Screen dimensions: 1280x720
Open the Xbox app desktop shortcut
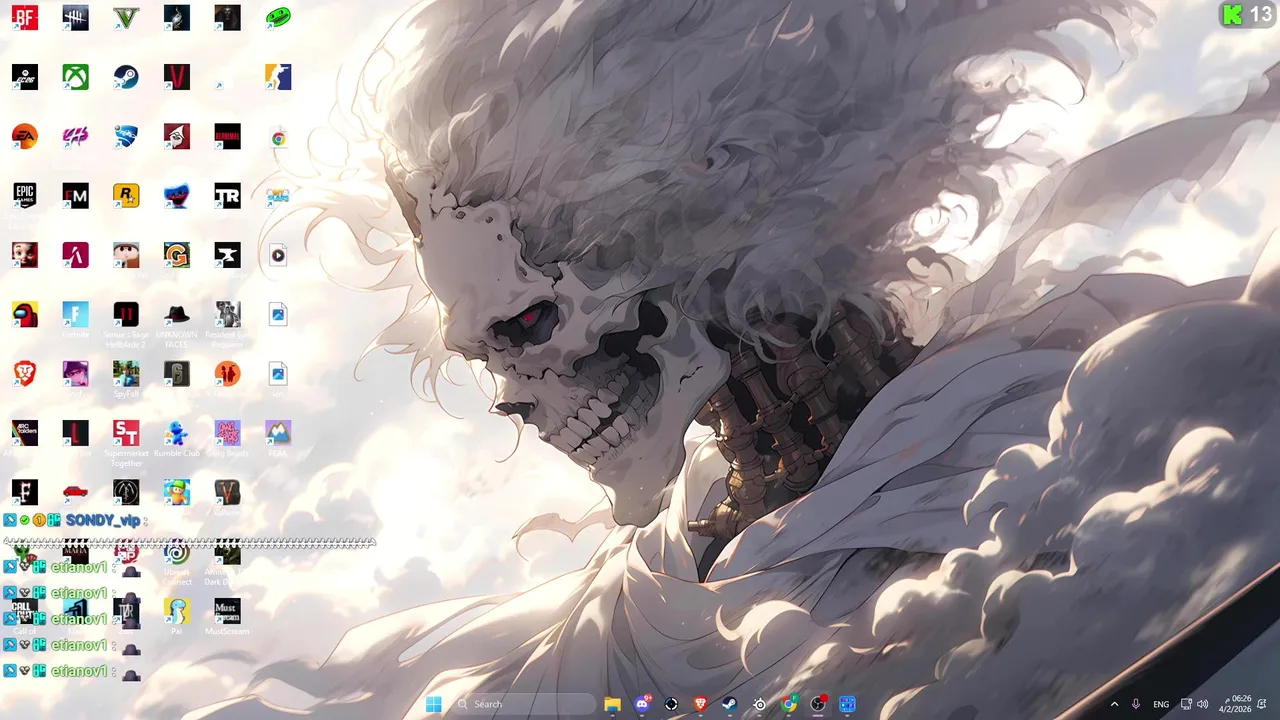click(76, 77)
